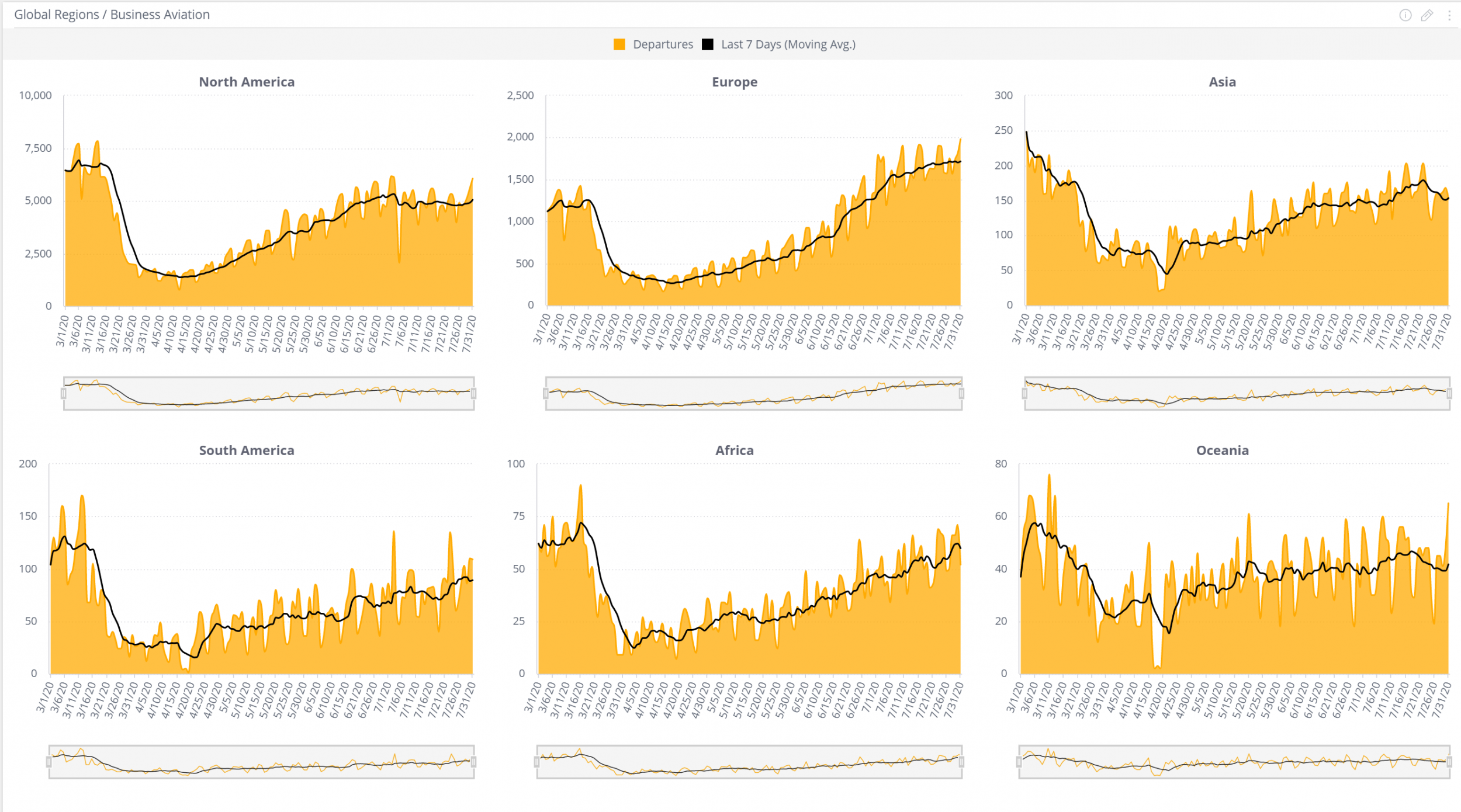1461x812 pixels.
Task: Click the Africa area chart plot
Action: (749, 569)
